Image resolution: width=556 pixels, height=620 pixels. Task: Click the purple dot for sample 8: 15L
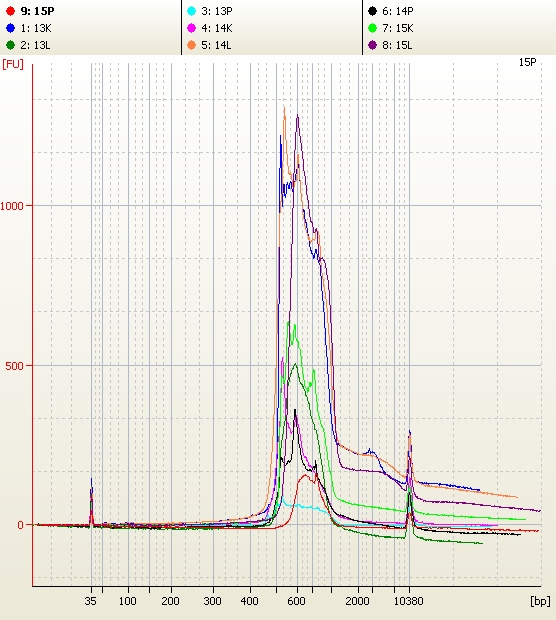[x=372, y=45]
